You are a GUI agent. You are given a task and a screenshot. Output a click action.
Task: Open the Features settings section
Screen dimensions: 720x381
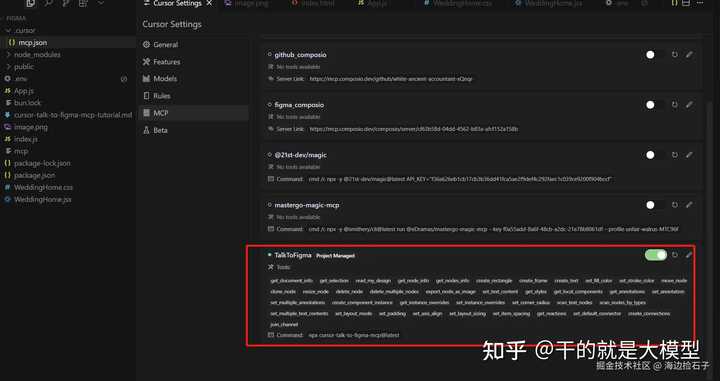193,62
